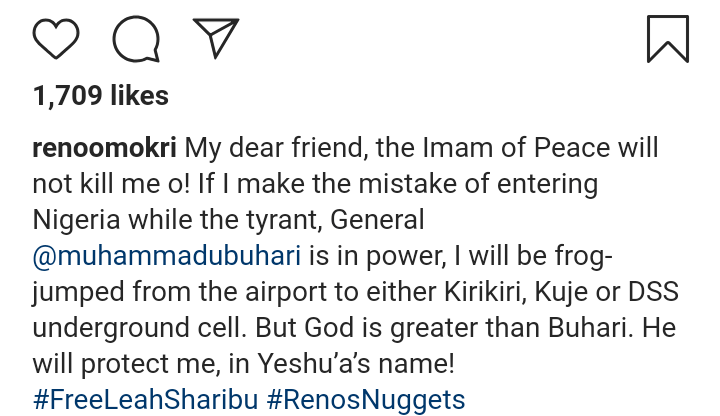Viewport: 720px width, 416px height.
Task: View the 1,709 likes list
Action: pyautogui.click(x=100, y=96)
